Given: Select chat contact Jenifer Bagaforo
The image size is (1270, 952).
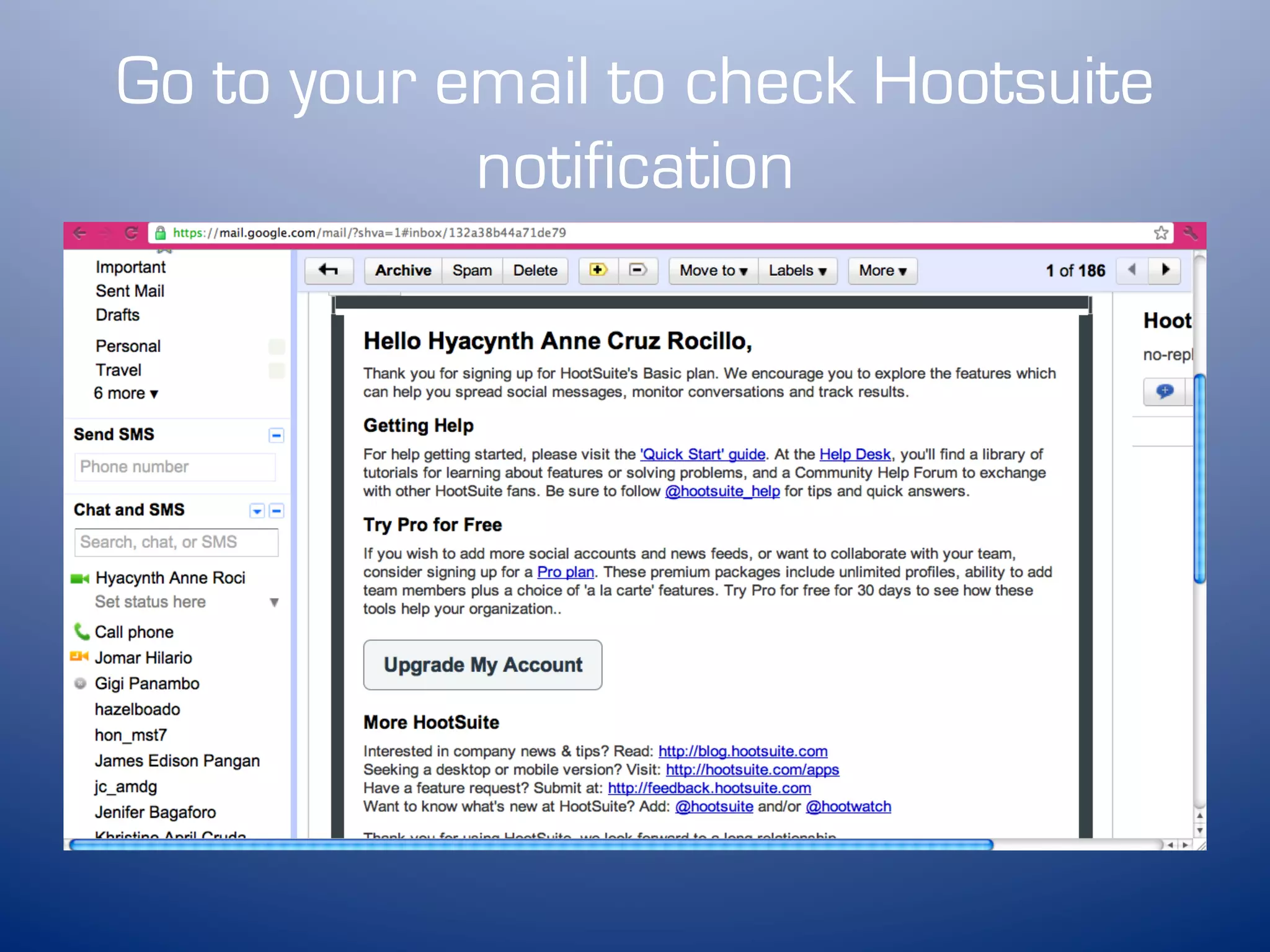Looking at the screenshot, I should click(155, 813).
